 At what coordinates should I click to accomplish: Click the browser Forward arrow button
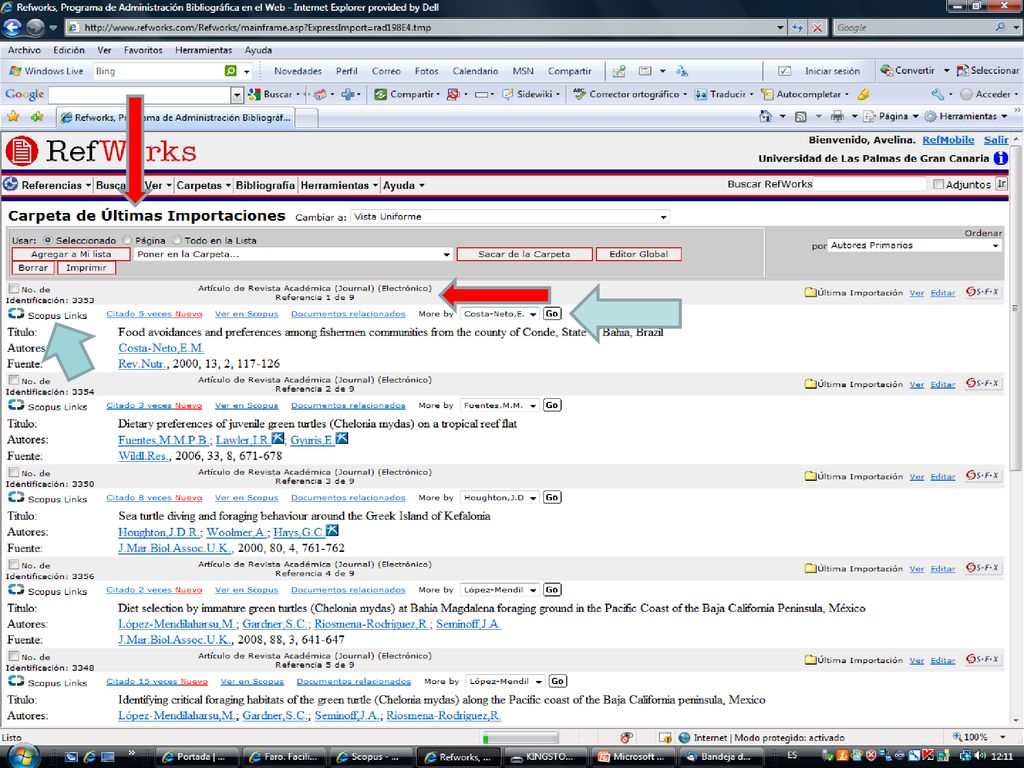(x=35, y=27)
